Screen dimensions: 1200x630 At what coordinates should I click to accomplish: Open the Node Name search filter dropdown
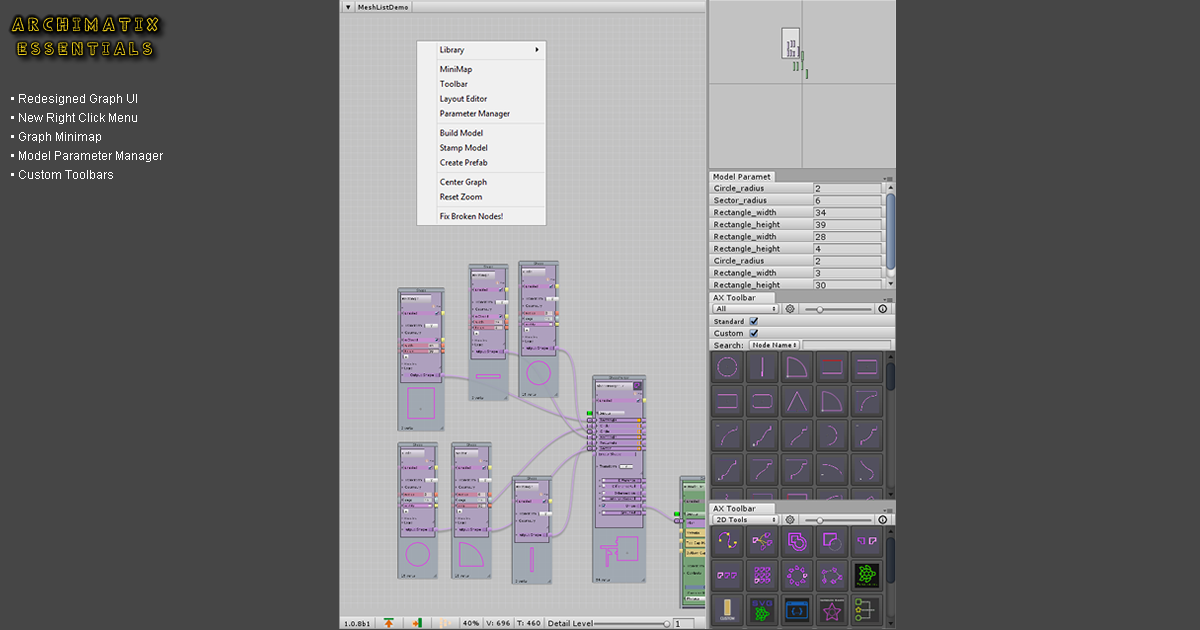click(x=775, y=343)
